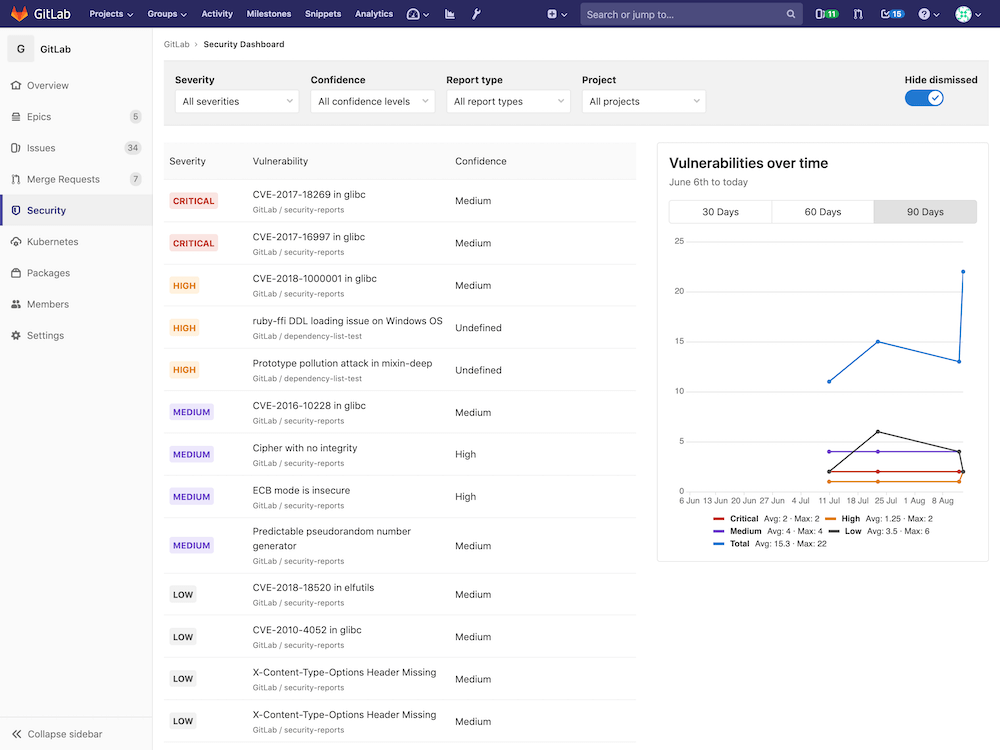Screen dimensions: 1000x750
Task: Open the wrench admin area icon
Action: coord(476,14)
